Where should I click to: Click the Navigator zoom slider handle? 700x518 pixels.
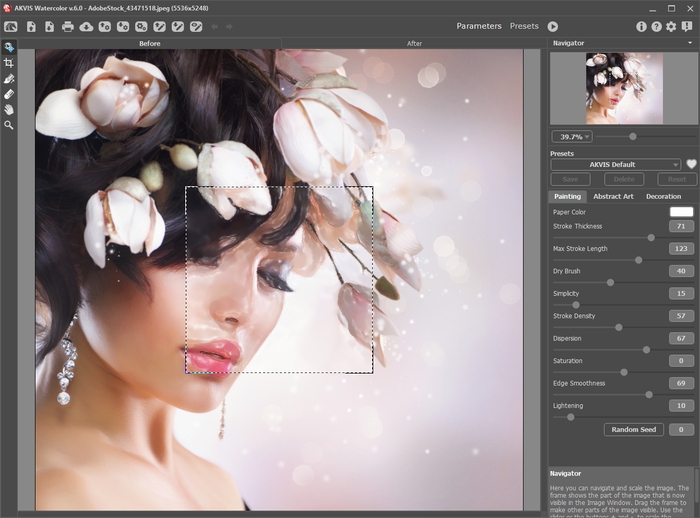click(x=633, y=137)
